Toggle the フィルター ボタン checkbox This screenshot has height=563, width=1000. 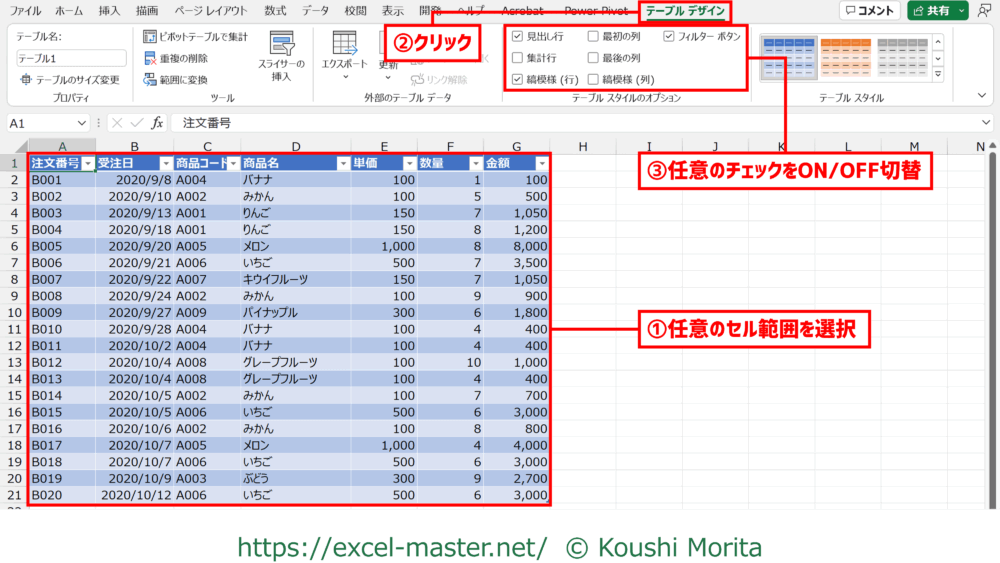click(669, 36)
